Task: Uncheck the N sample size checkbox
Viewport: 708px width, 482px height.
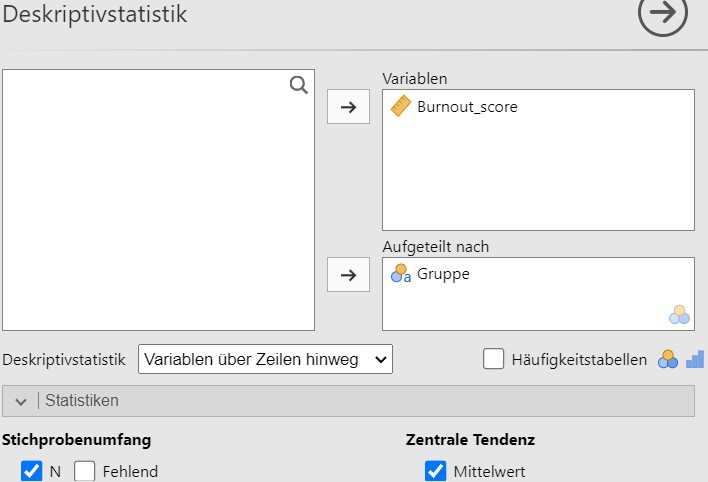Action: [x=32, y=471]
